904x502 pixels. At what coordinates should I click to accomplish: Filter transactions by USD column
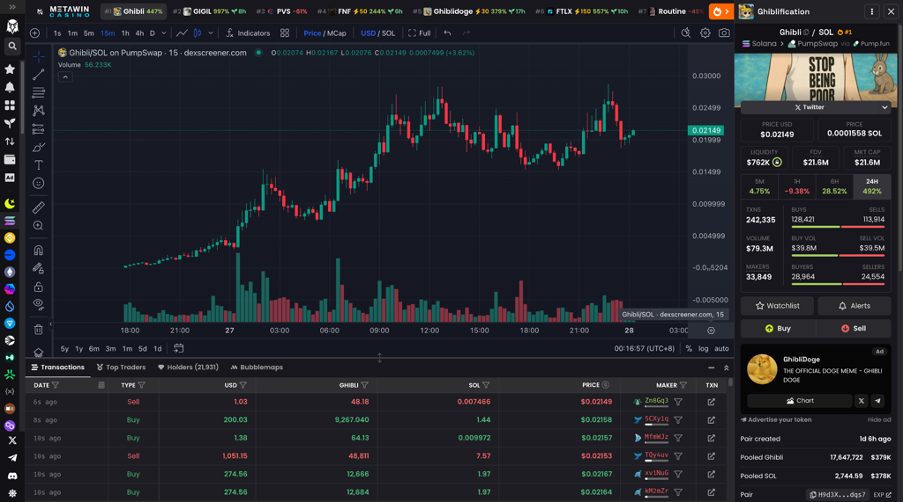click(243, 385)
